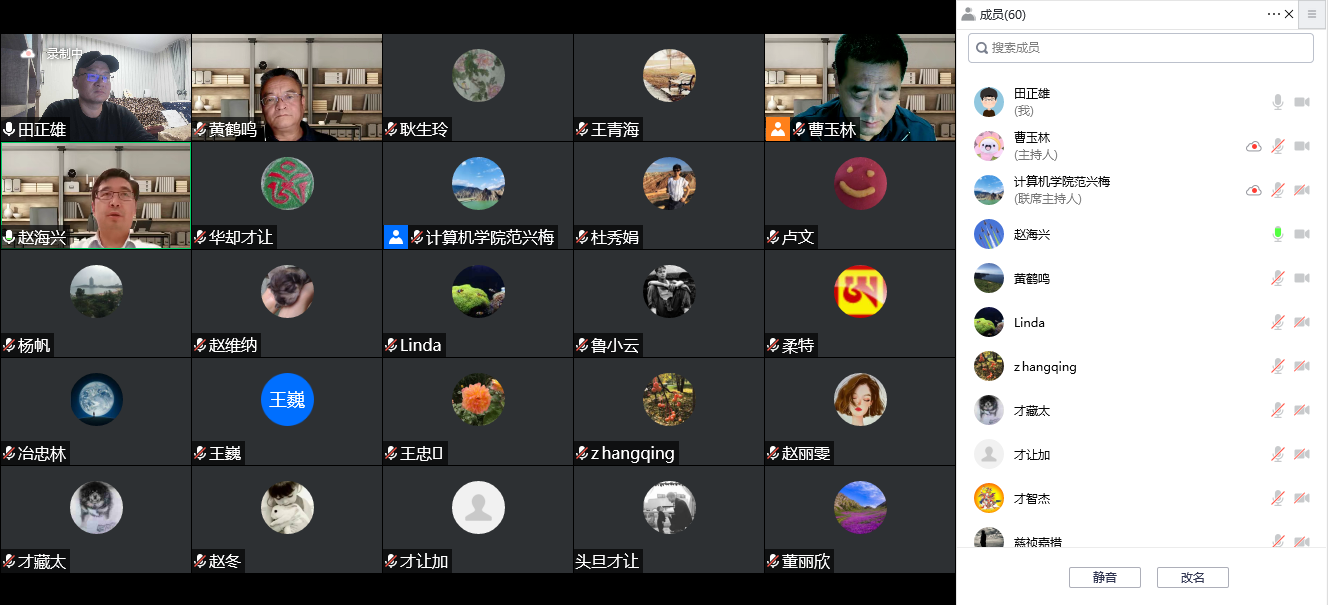The image size is (1328, 605).
Task: Click the camera icon in 黄鹤鸣's member row
Action: 1302,278
